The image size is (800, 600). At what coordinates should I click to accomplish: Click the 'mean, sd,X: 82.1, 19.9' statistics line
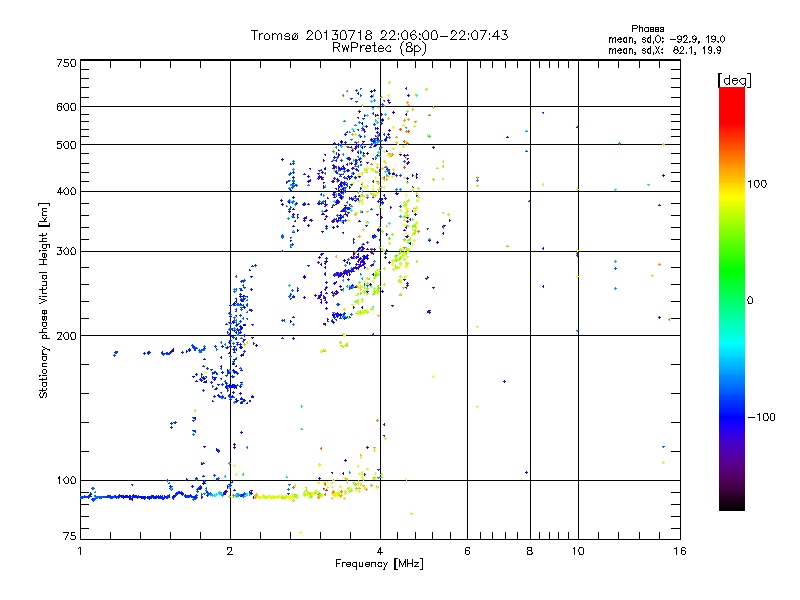pos(664,50)
